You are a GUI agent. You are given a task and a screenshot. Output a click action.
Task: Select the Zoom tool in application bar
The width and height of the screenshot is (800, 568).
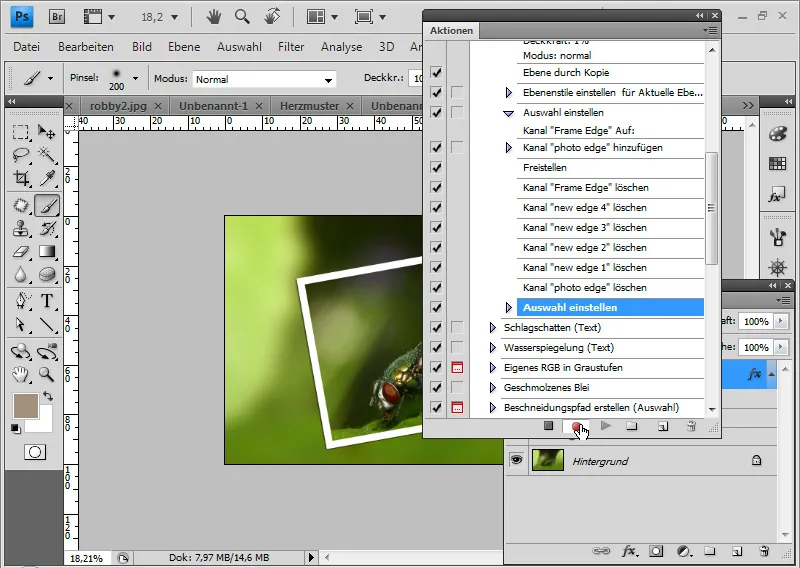[x=242, y=17]
